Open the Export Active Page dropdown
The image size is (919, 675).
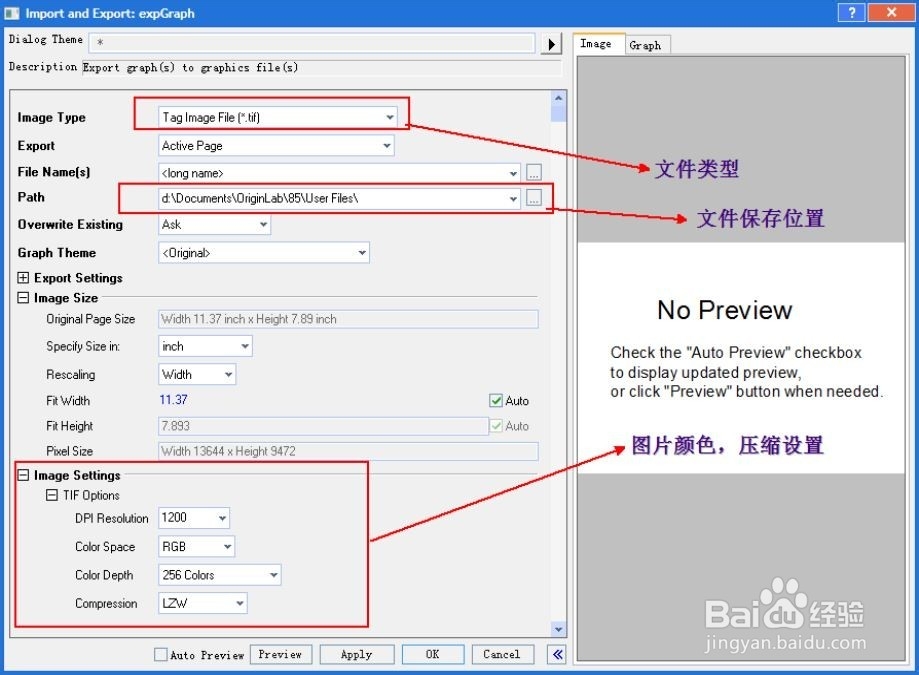tap(276, 146)
